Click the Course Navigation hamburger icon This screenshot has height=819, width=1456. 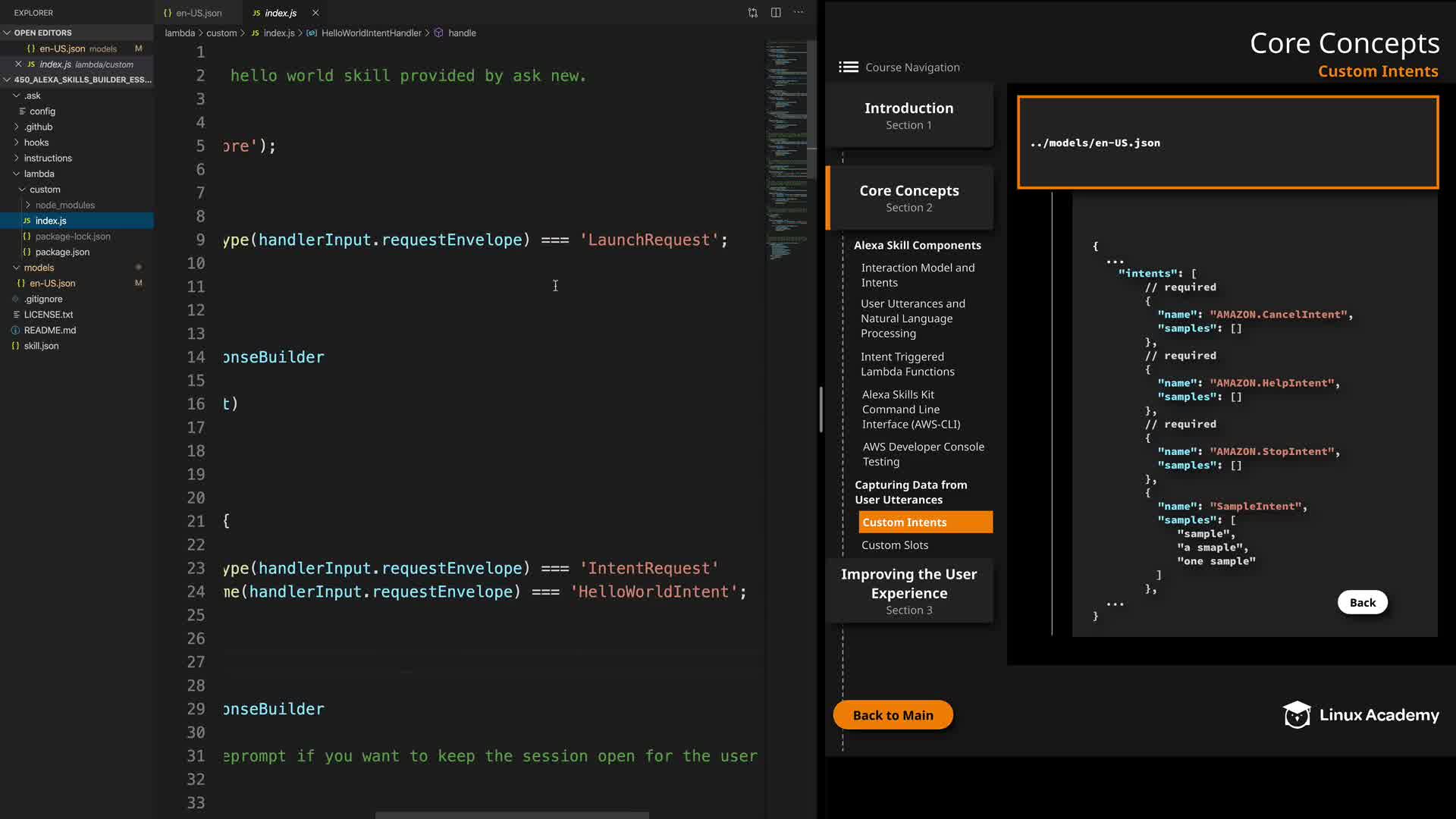848,67
